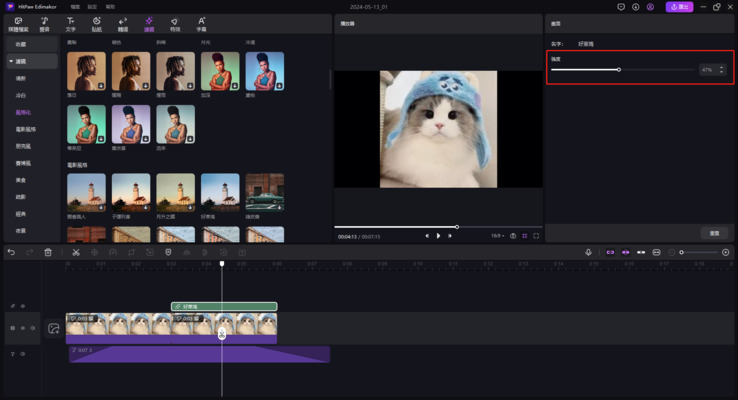Collapse the 濾鏡 category in the sidebar
Image resolution: width=738 pixels, height=400 pixels.
(11, 61)
